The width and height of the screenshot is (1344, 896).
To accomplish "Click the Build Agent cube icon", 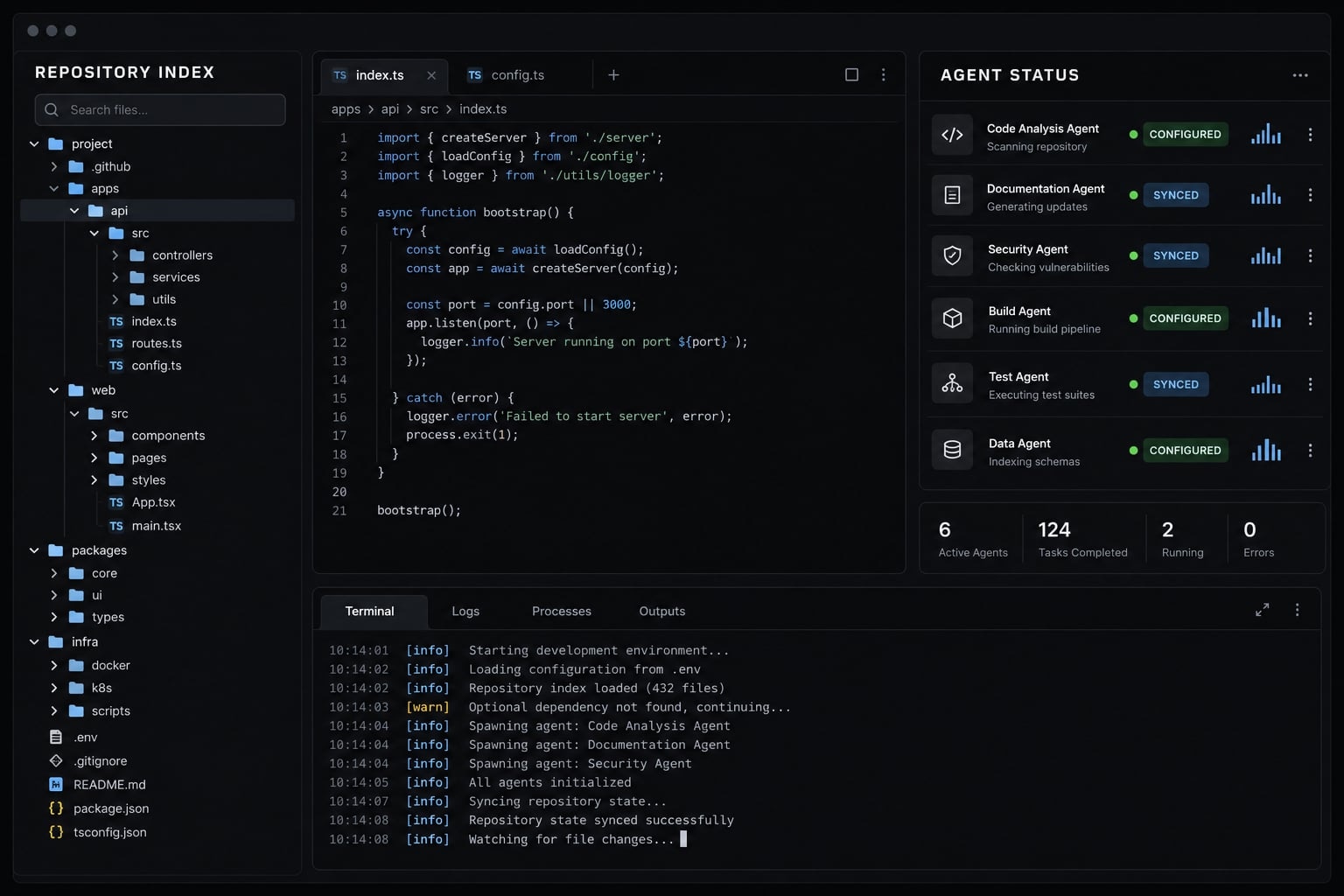I will tap(952, 318).
